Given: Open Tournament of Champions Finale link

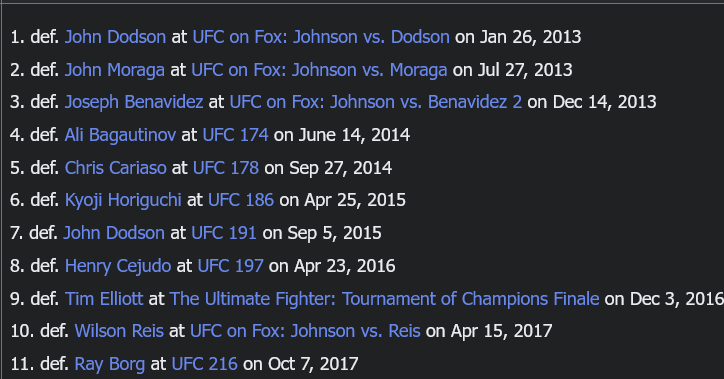Looking at the screenshot, I should pos(384,299).
